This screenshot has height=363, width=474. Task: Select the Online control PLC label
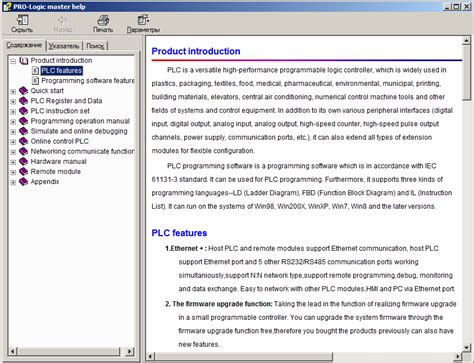tap(60, 141)
